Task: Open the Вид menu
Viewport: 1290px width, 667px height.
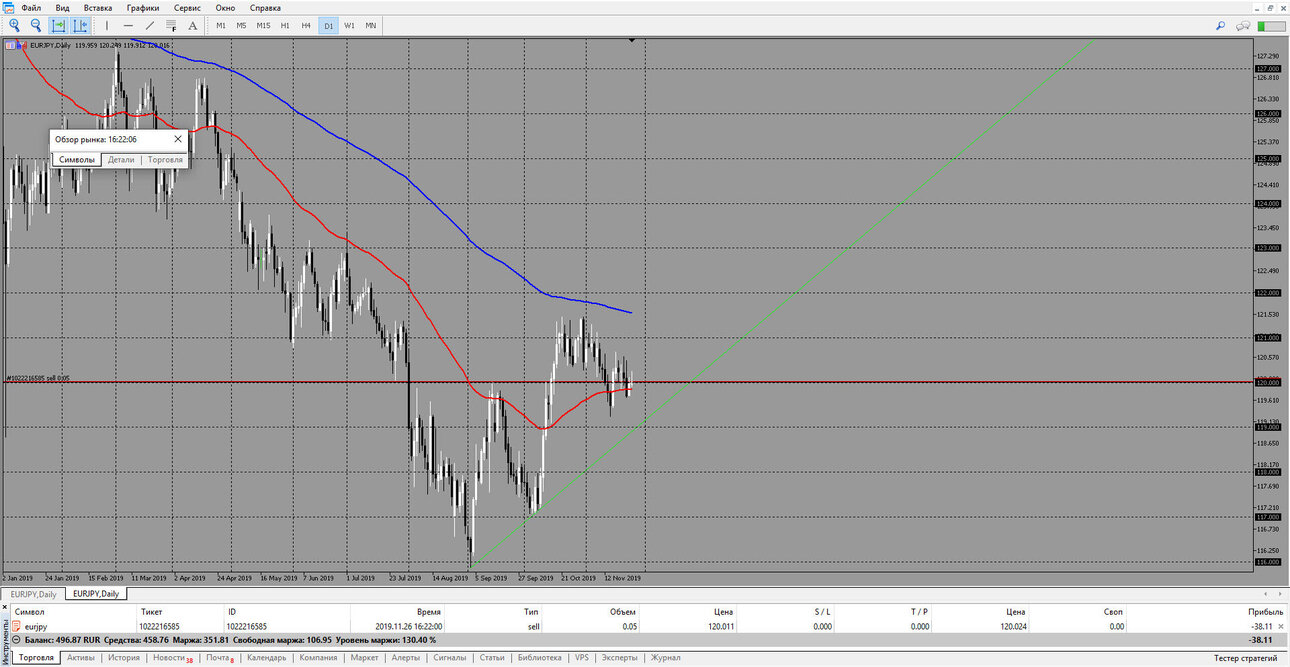Action: click(x=62, y=7)
